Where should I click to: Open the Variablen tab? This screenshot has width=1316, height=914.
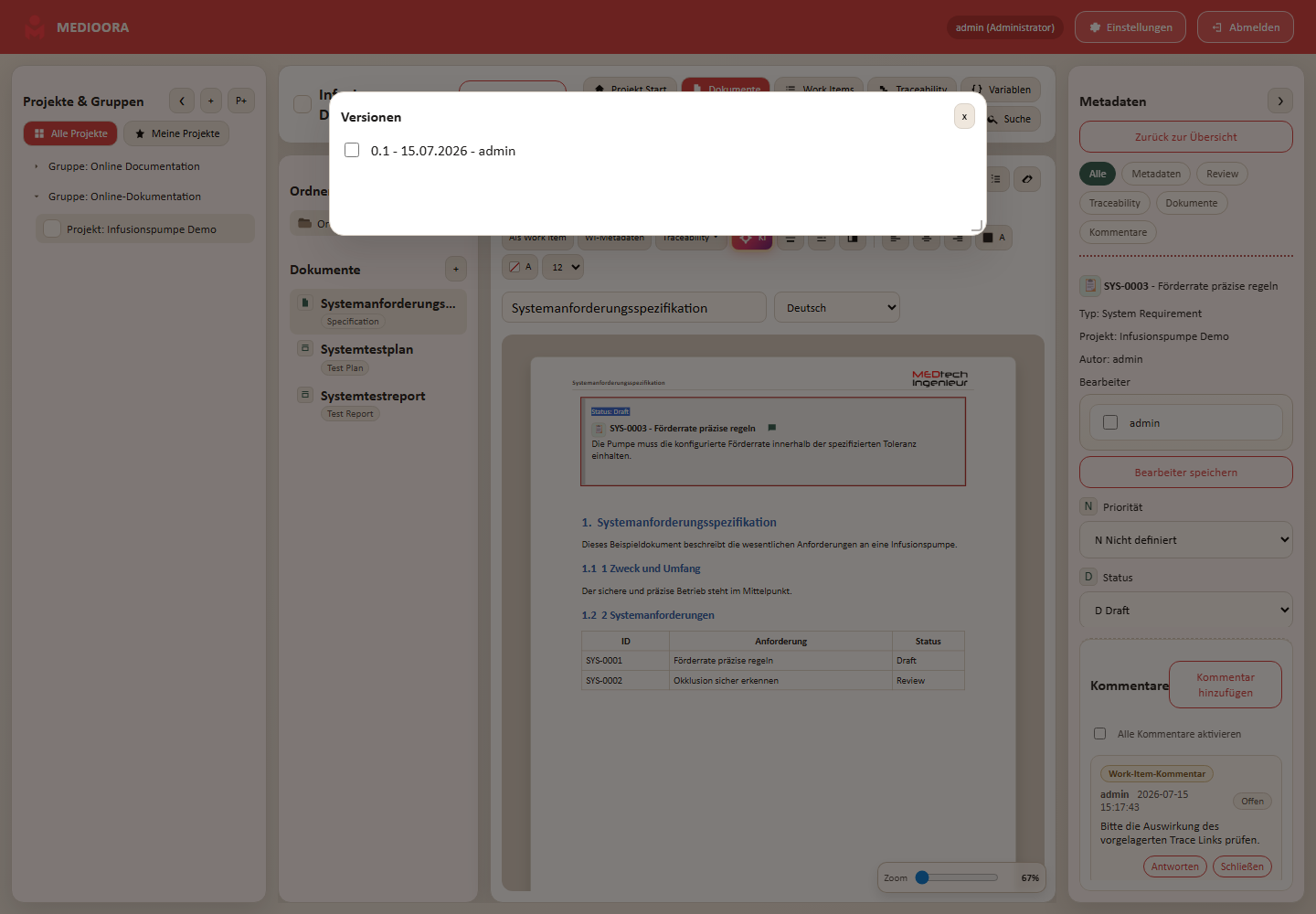[x=1001, y=90]
